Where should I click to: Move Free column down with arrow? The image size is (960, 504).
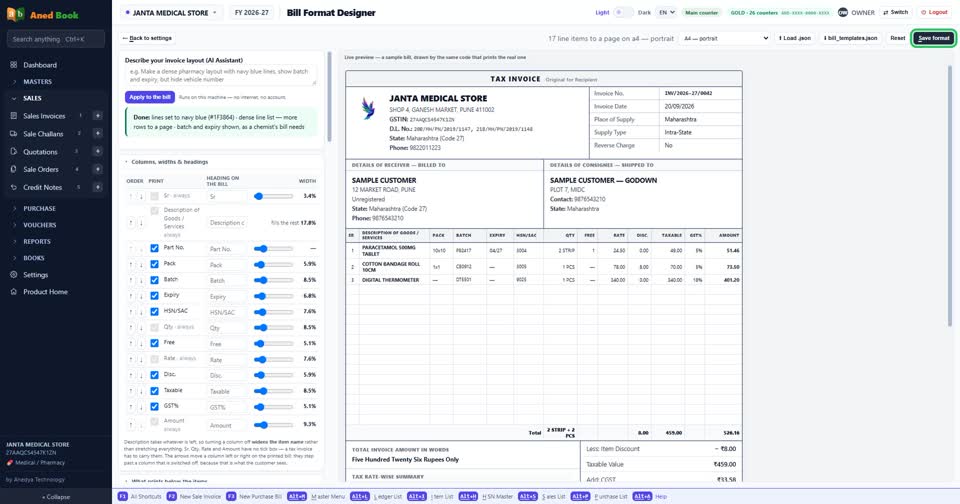141,344
